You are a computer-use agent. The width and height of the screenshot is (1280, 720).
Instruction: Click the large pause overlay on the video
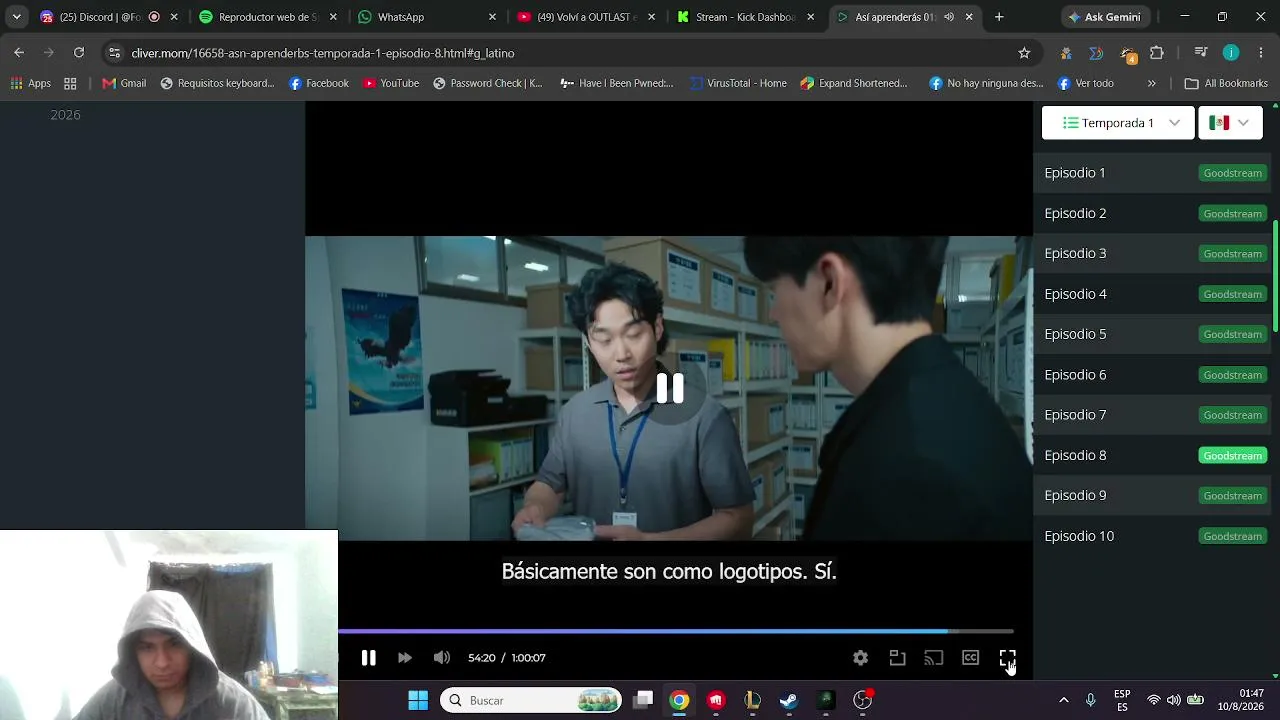(669, 388)
